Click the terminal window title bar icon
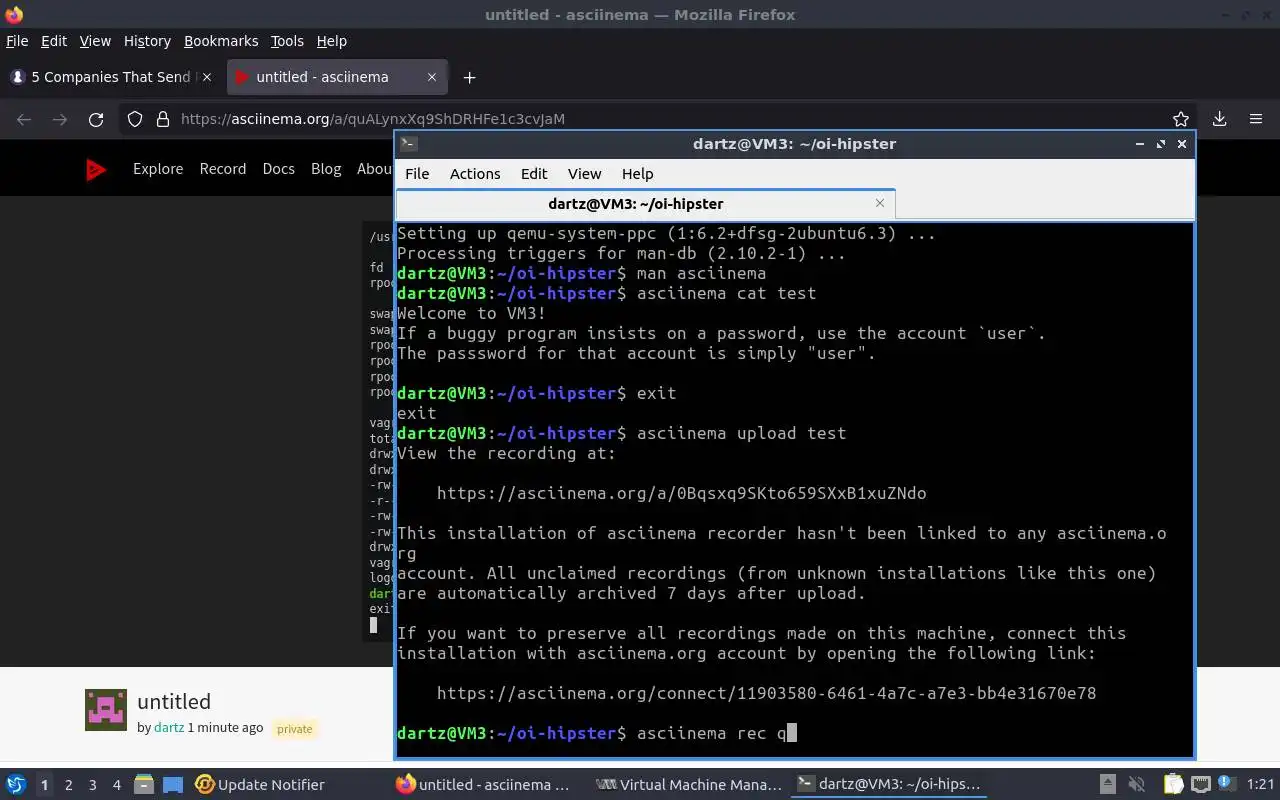The image size is (1280, 800). tap(407, 144)
